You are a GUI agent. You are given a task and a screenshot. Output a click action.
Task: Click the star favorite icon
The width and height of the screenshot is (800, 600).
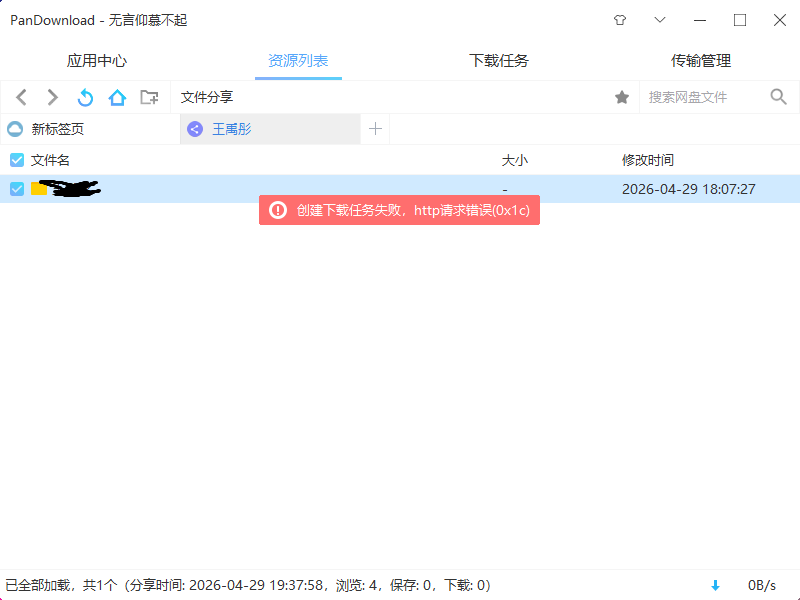(x=622, y=97)
